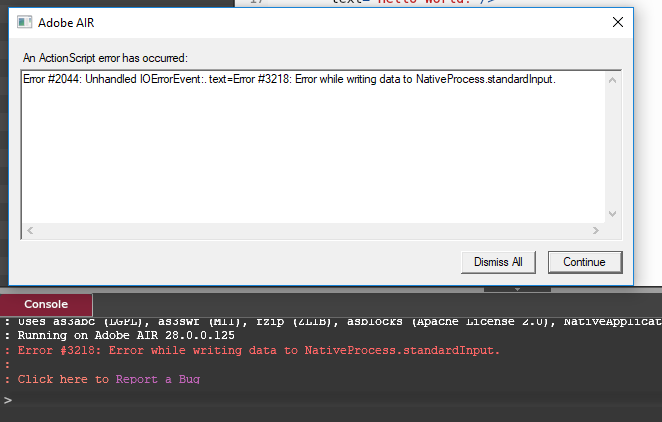Viewport: 662px width, 422px height.
Task: Click the error text box scroll-down arrow
Action: [x=613, y=214]
